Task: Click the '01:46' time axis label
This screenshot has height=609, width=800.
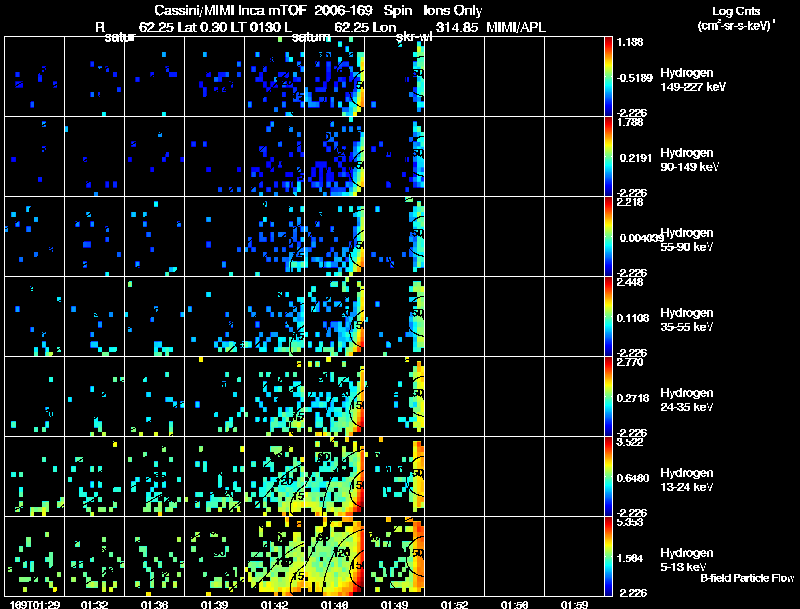Action: (x=334, y=605)
